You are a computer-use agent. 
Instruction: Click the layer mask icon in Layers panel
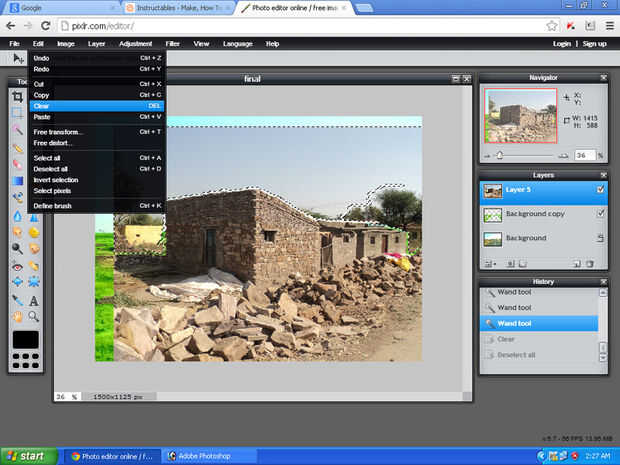510,264
